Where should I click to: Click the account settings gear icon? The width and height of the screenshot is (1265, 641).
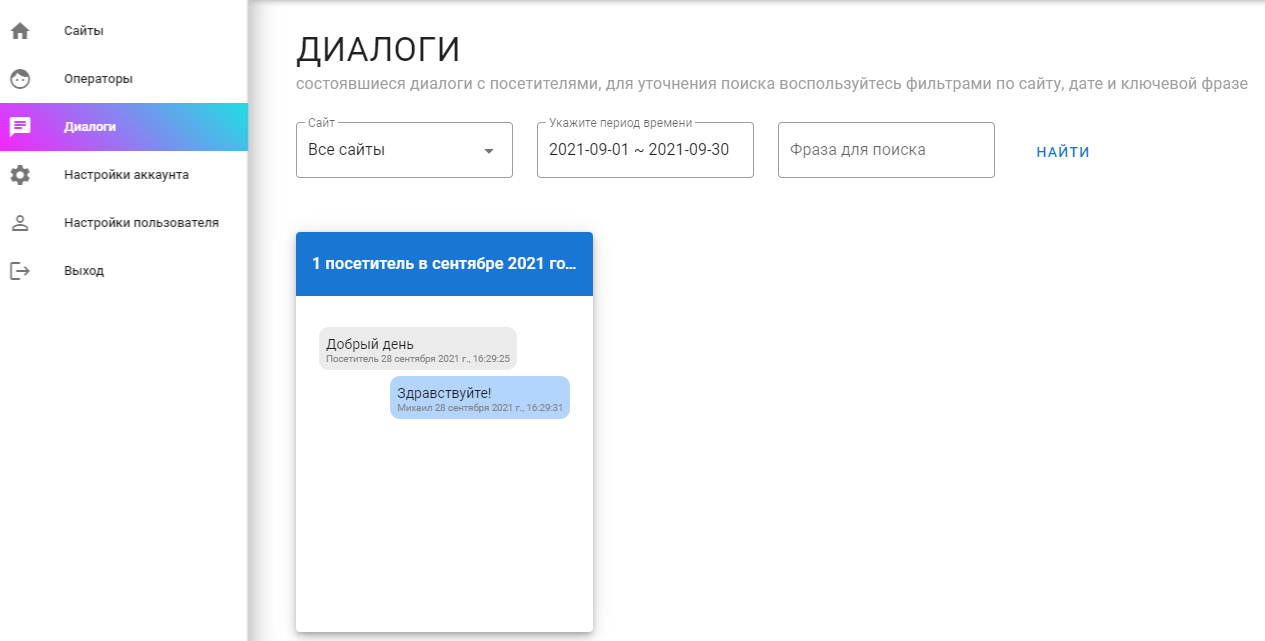[20, 175]
